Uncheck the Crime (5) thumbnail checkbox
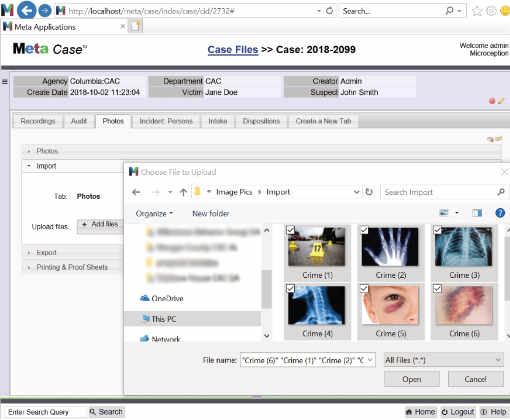 pos(364,288)
